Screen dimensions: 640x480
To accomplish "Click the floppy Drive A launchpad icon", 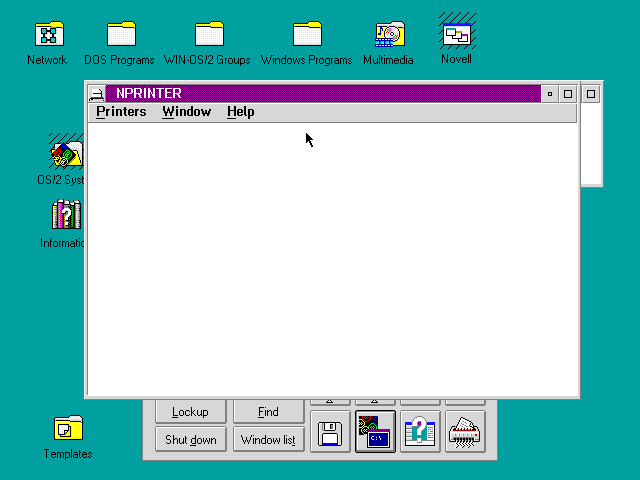I will coord(330,432).
